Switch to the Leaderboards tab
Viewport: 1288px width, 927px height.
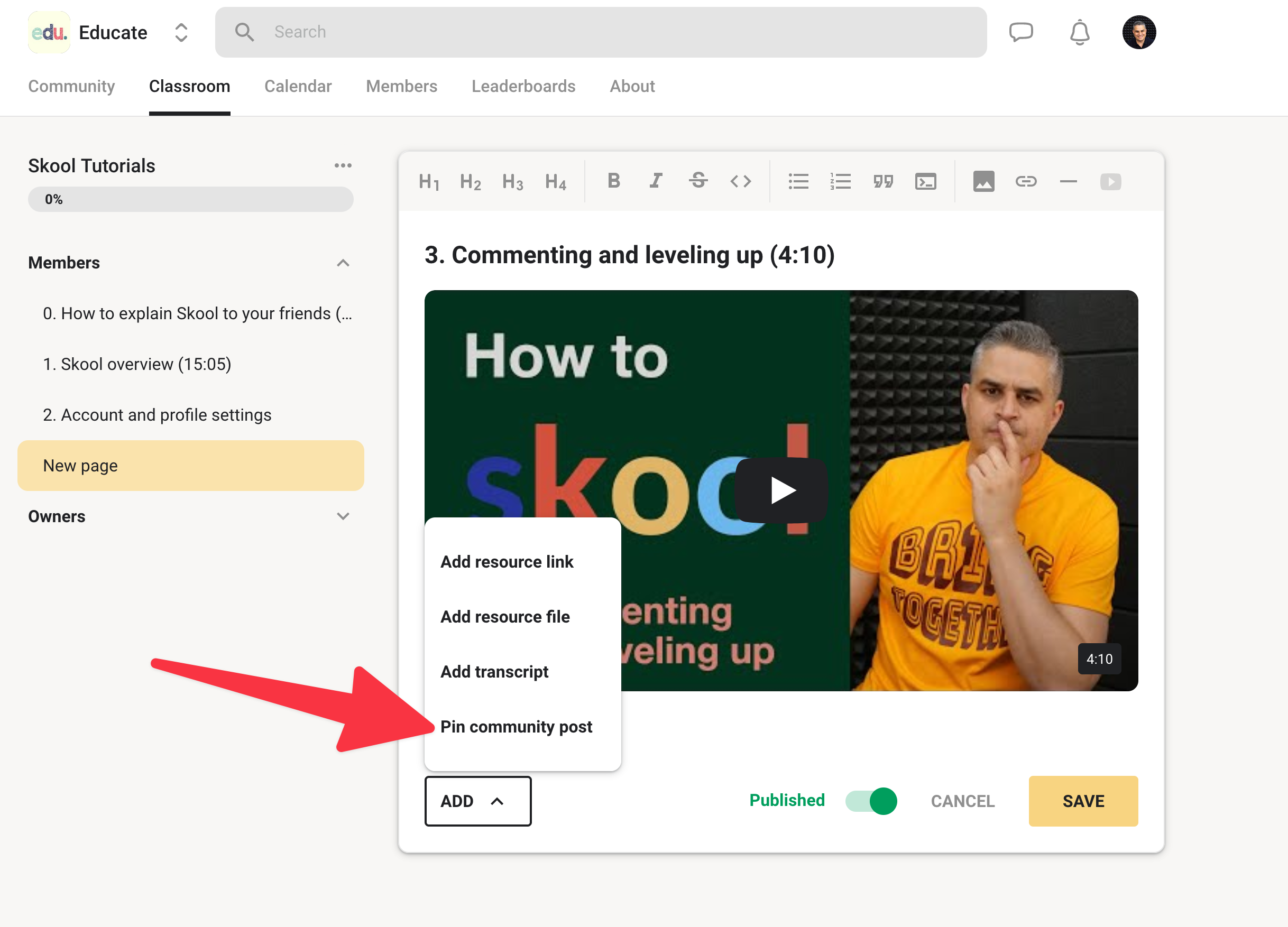coord(523,86)
